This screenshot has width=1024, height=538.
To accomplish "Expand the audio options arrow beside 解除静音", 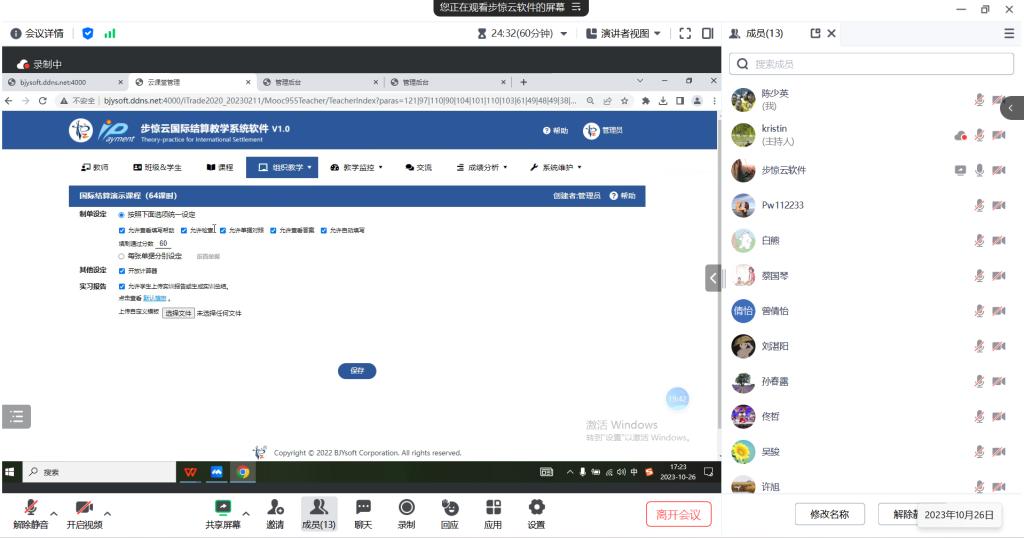I will [x=54, y=514].
